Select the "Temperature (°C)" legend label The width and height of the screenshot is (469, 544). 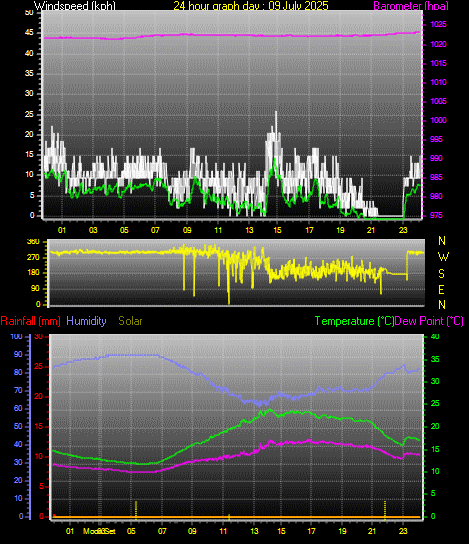pos(354,321)
